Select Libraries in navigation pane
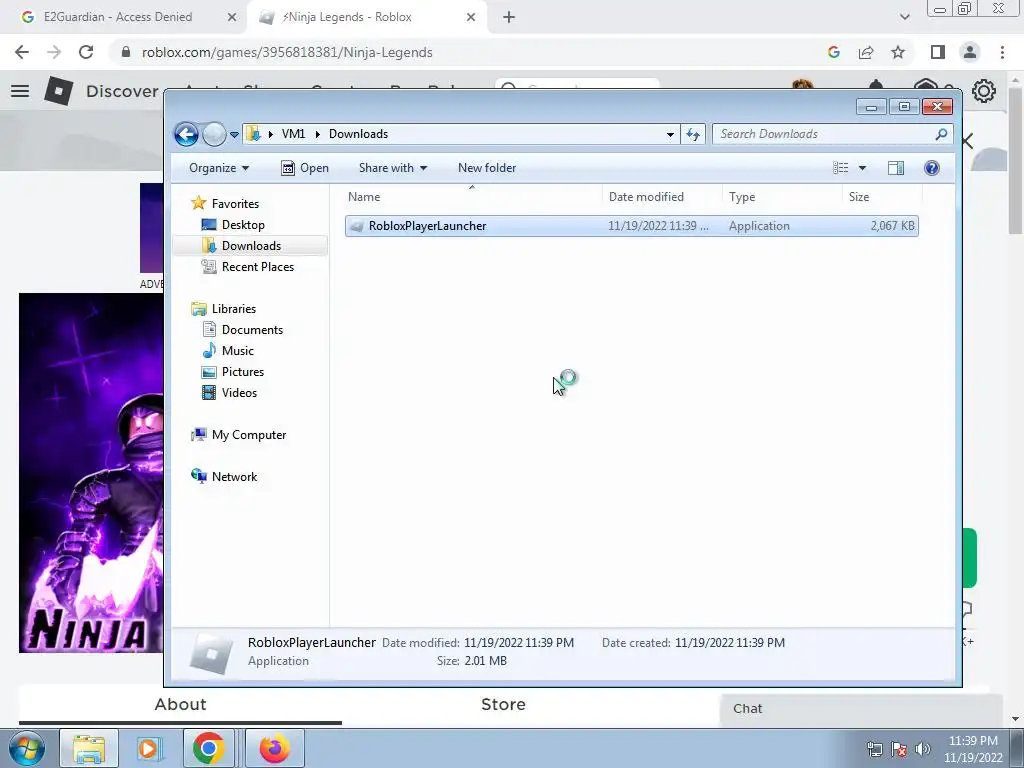 (223, 309)
